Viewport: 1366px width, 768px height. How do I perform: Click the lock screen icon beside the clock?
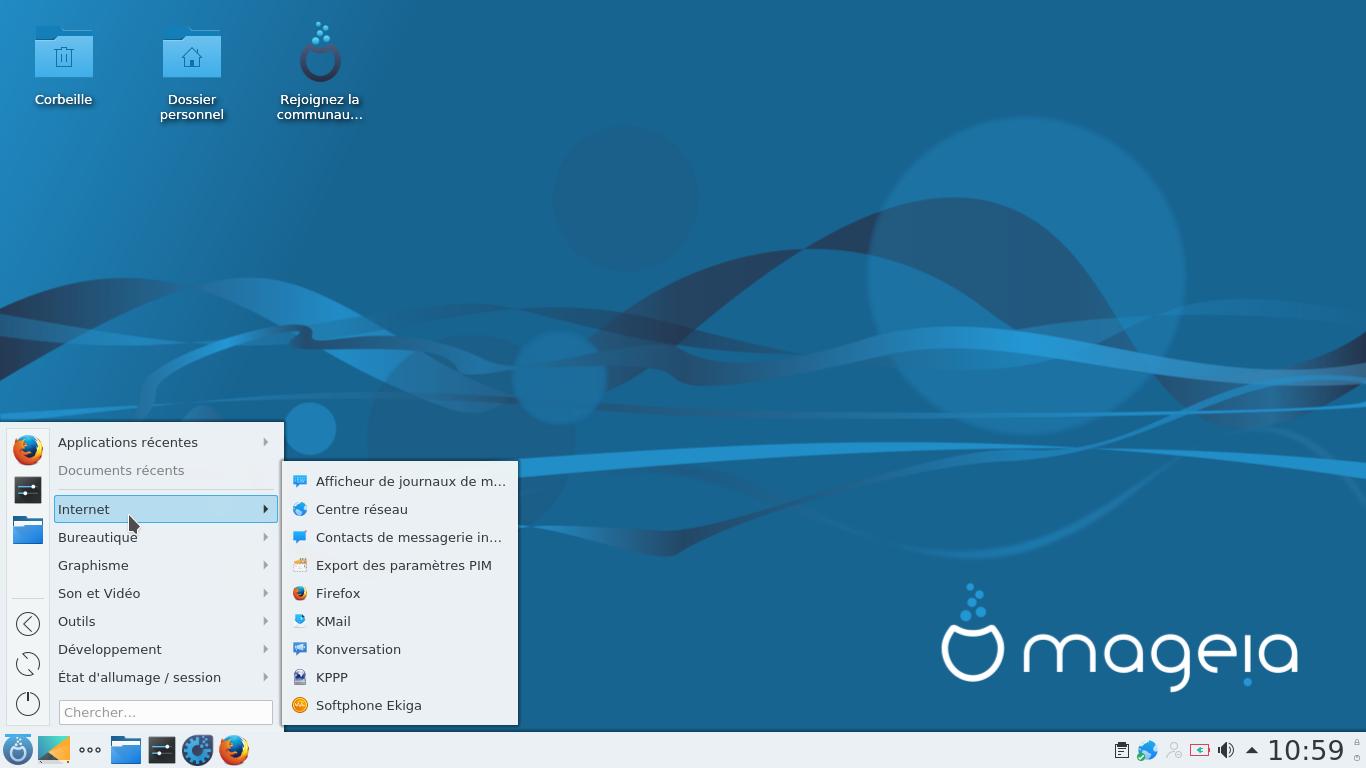(1357, 743)
